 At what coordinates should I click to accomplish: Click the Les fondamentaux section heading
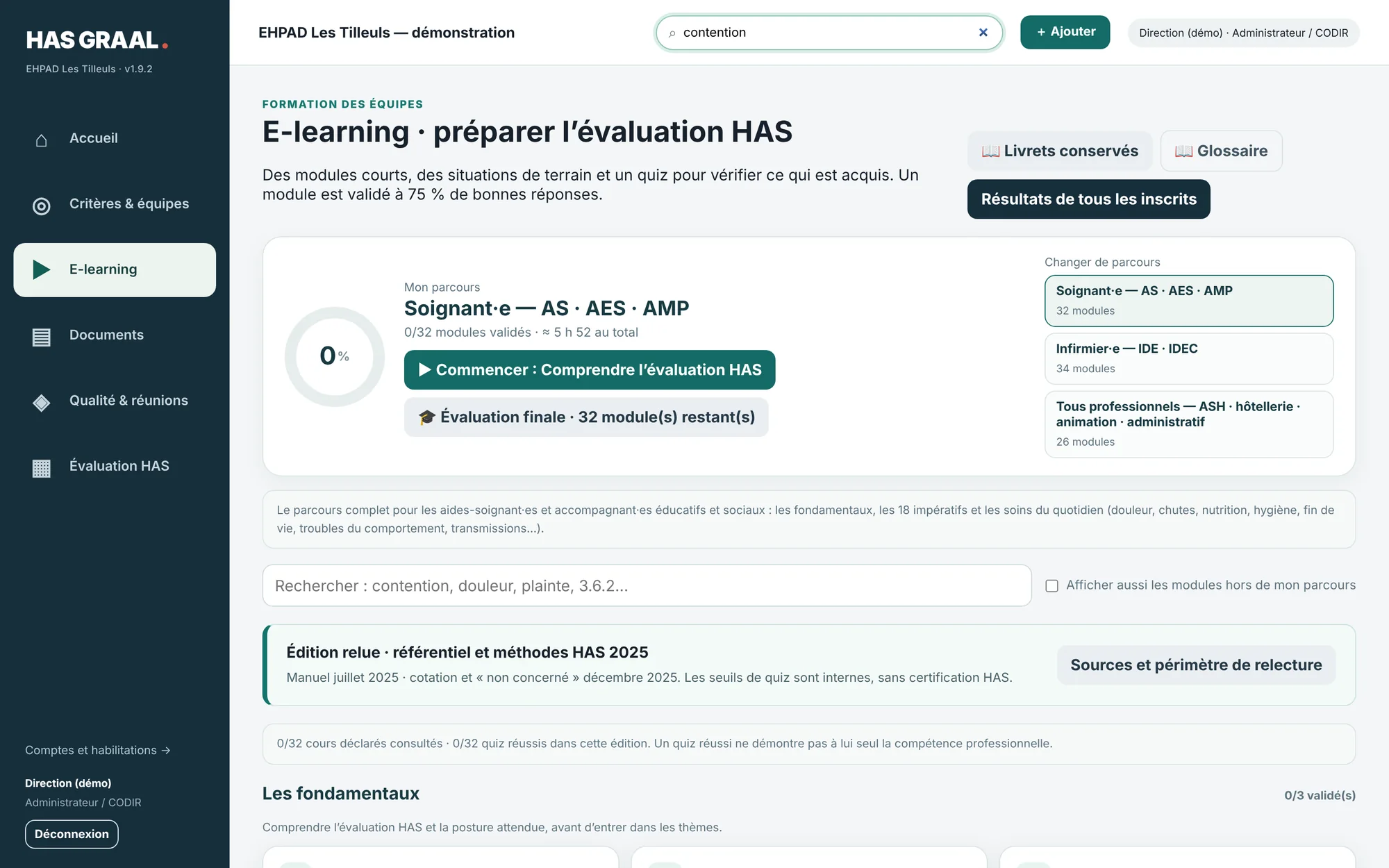pos(340,794)
